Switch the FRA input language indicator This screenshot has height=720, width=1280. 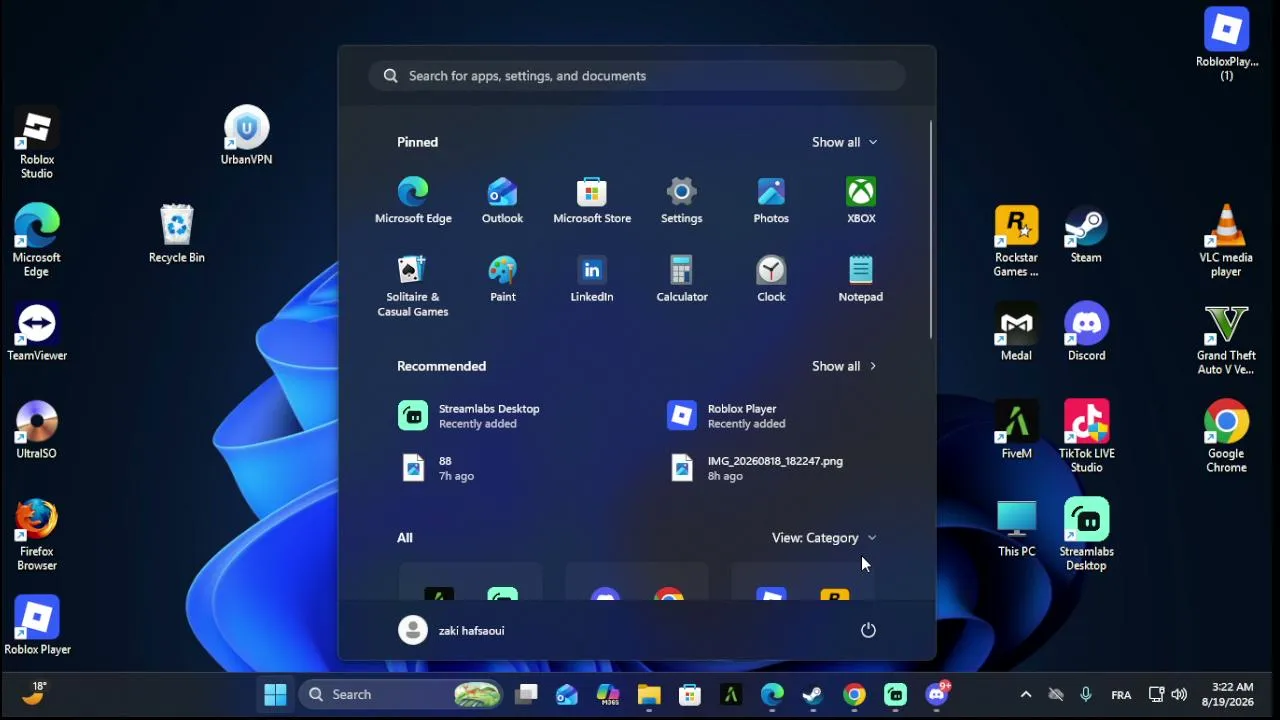tap(1121, 695)
